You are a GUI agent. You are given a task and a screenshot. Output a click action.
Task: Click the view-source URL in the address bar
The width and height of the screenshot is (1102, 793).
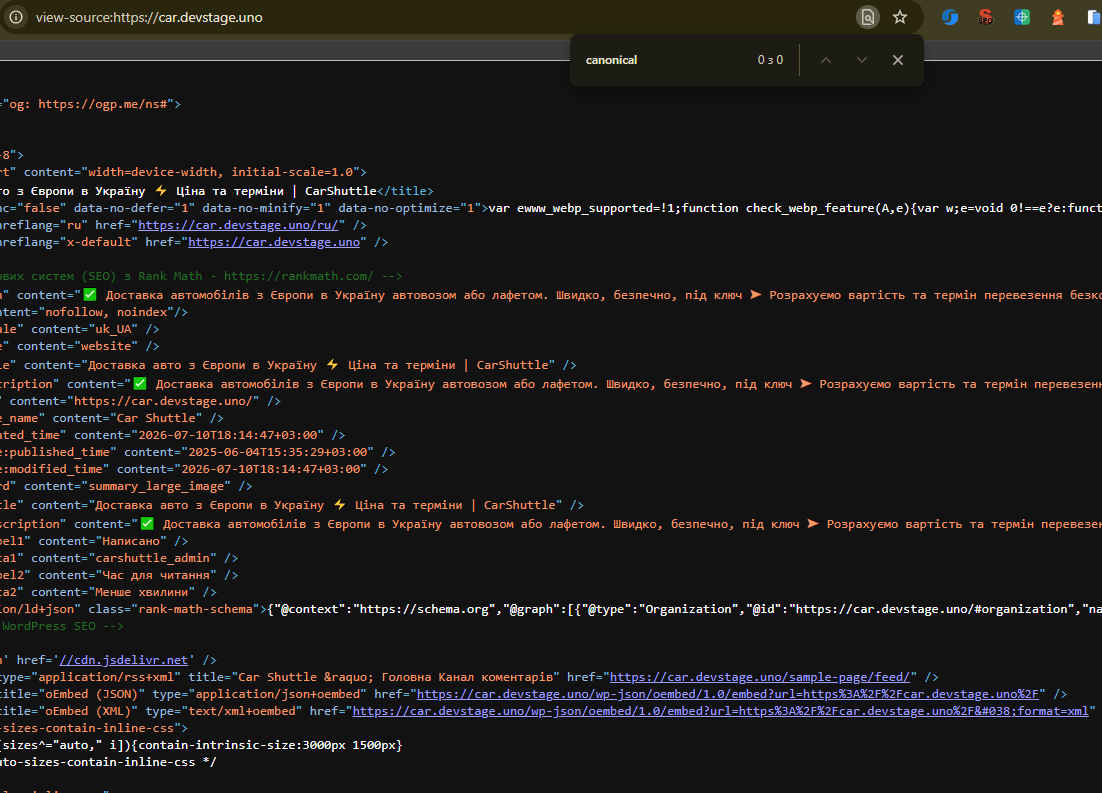tap(149, 18)
